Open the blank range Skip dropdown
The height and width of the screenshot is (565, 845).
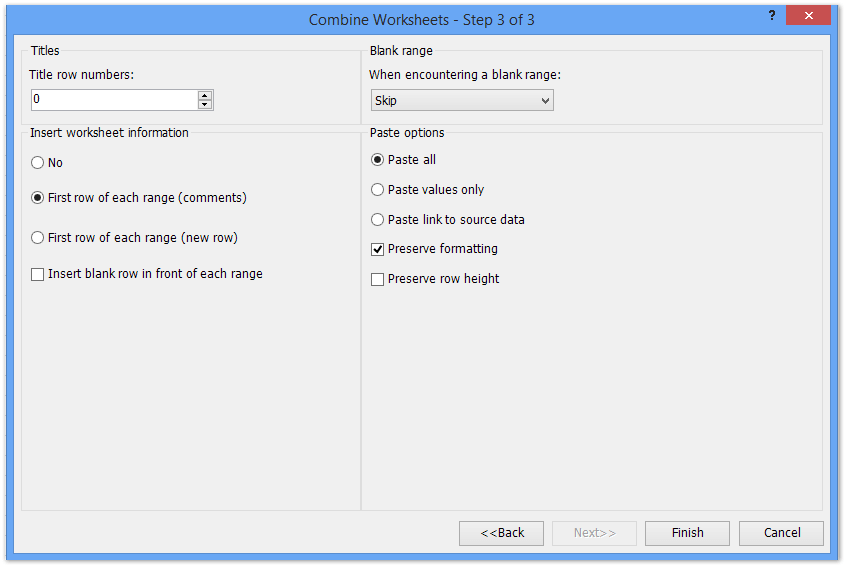coord(462,100)
